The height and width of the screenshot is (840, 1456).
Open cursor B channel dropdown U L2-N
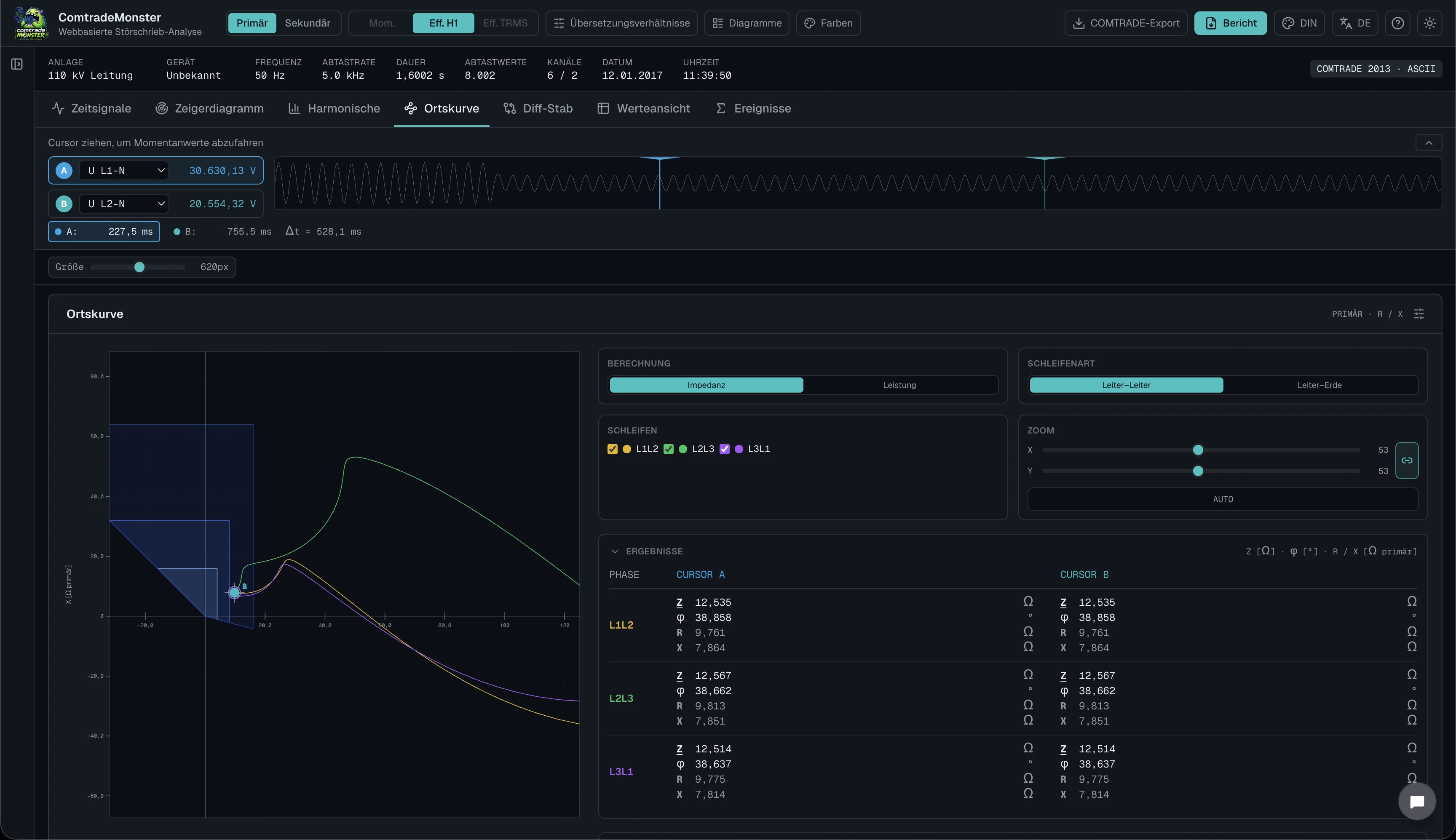pyautogui.click(x=124, y=203)
